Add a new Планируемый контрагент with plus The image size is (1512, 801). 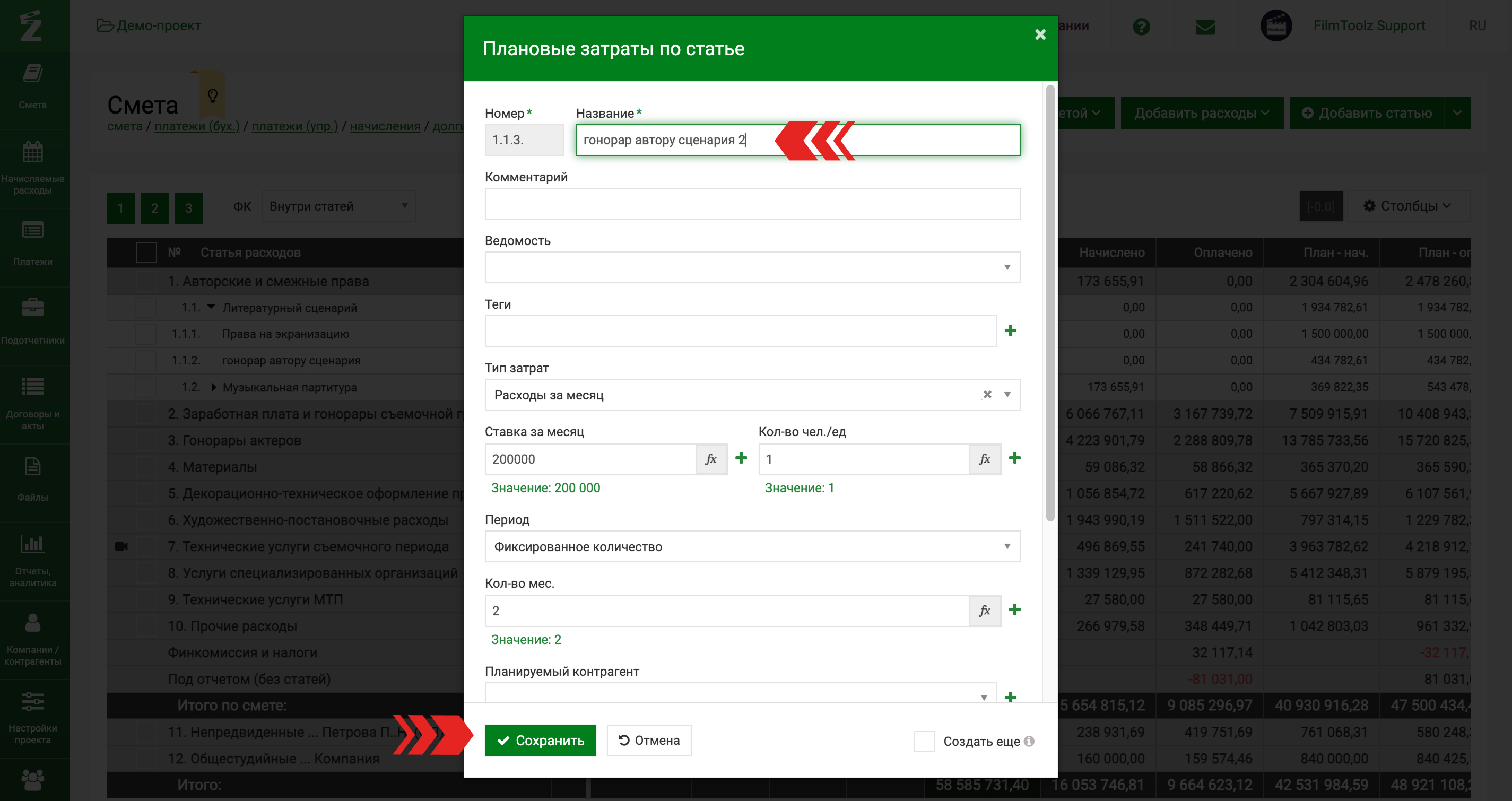[1011, 697]
